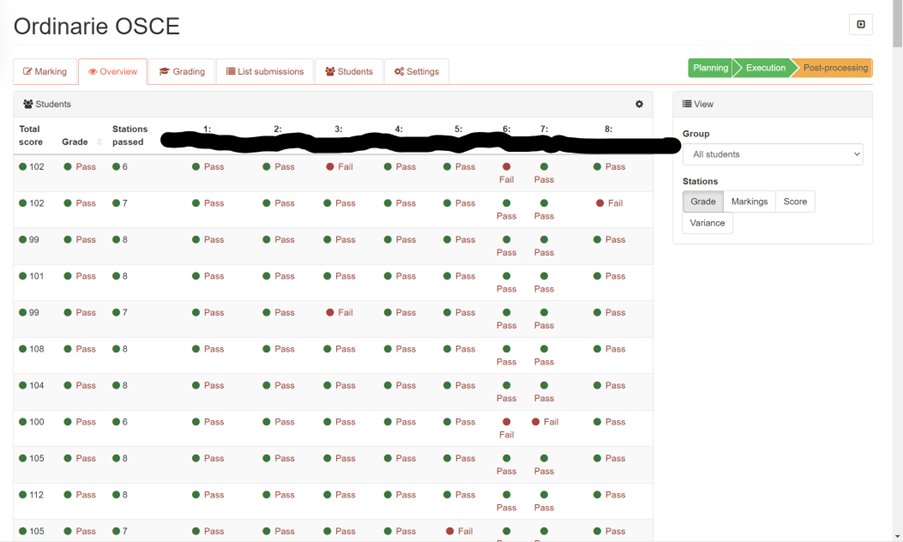Click total score 112
Screen dimensions: 903x542
[36, 495]
